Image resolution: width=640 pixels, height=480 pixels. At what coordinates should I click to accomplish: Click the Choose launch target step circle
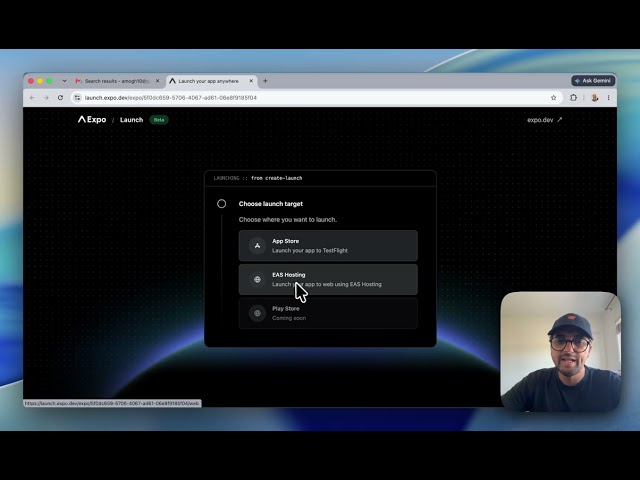click(221, 204)
